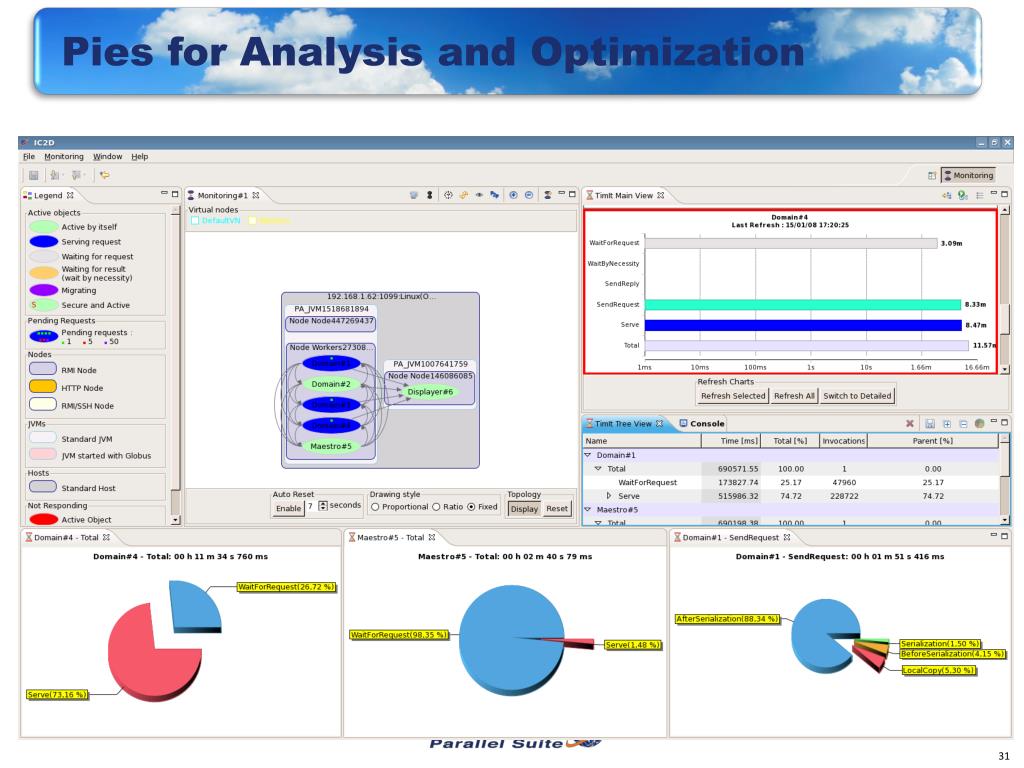Toggle the yellow virtual node checkbox
This screenshot has width=1024, height=768.
tap(252, 221)
